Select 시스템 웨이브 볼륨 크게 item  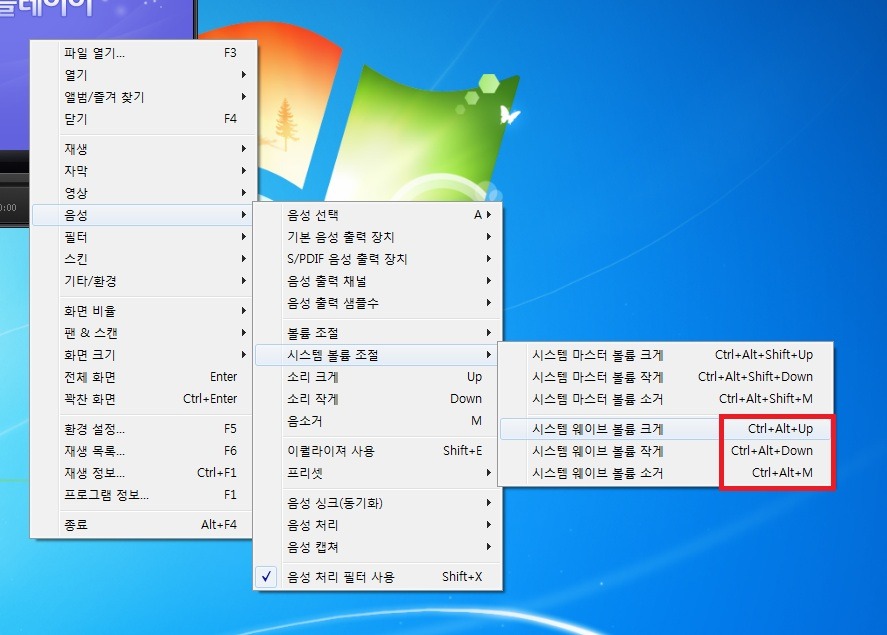click(666, 429)
